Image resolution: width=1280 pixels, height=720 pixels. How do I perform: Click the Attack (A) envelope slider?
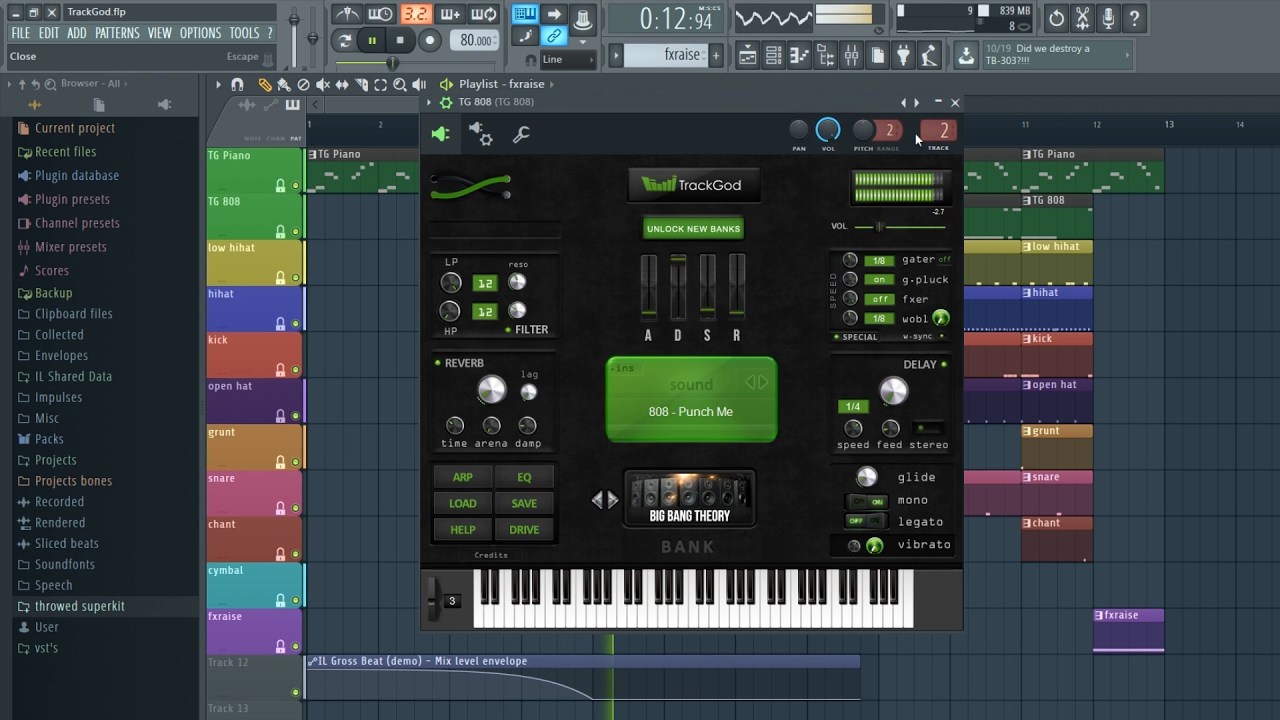point(649,287)
